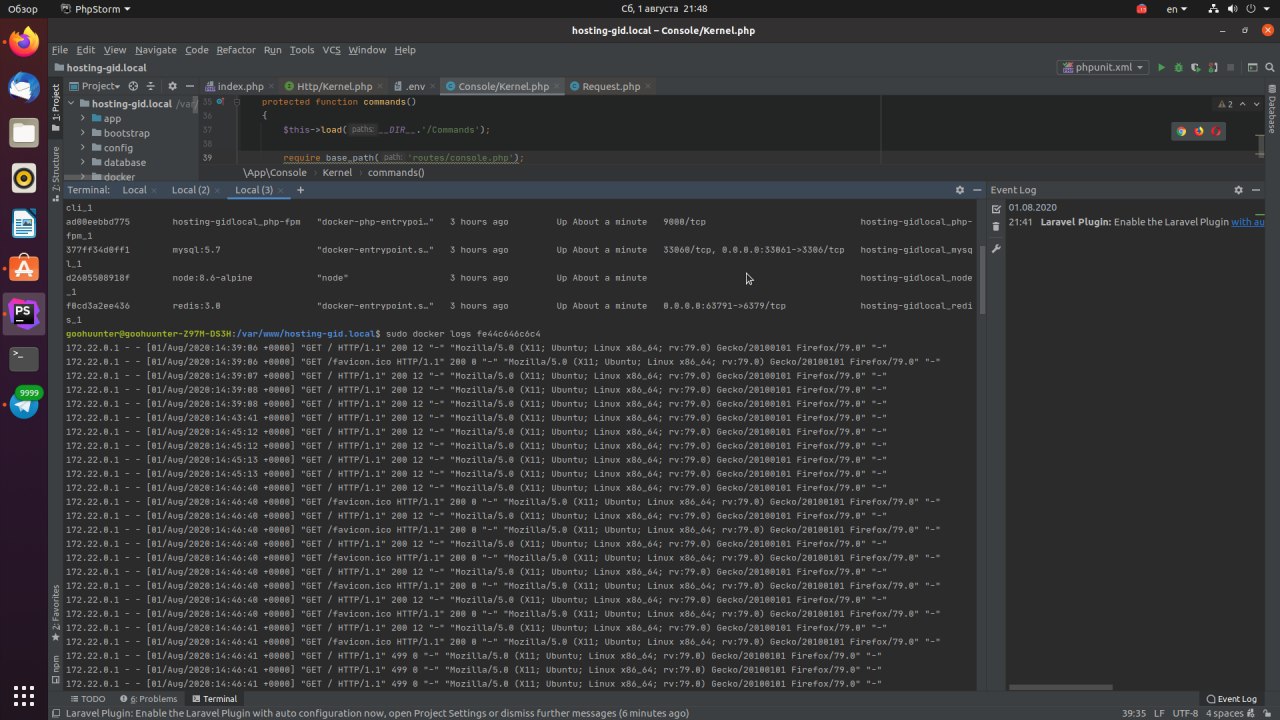Select terminal tab Local (2)
This screenshot has width=1280, height=720.
[x=190, y=190]
